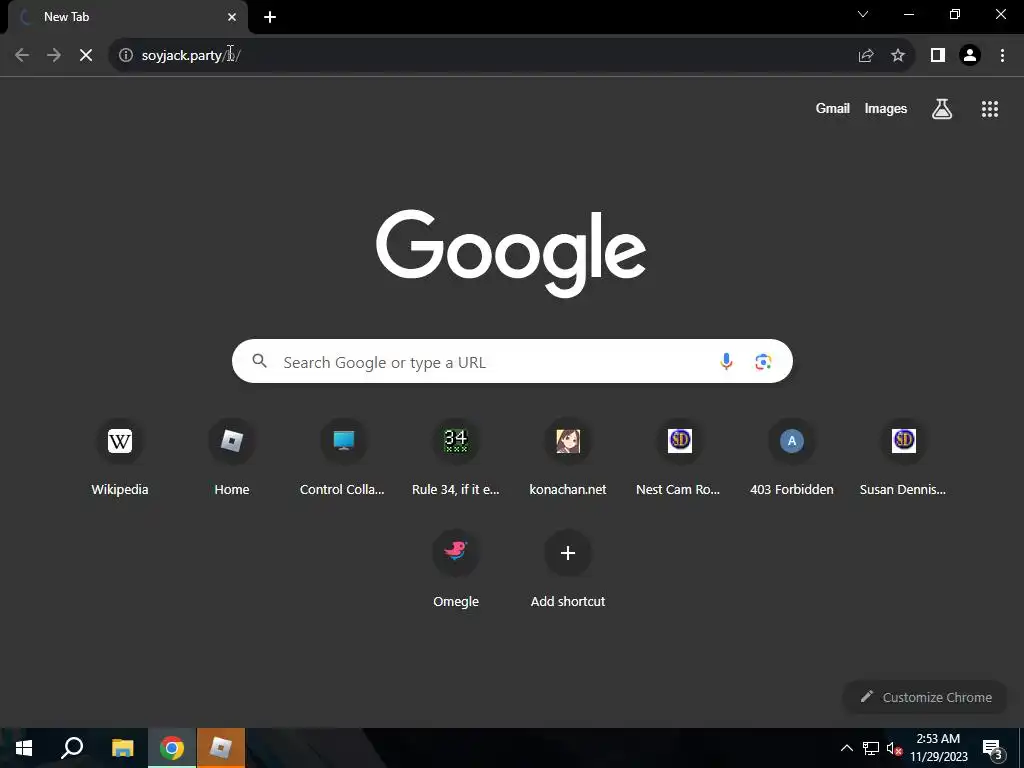Open the profile avatar menu

pyautogui.click(x=970, y=56)
